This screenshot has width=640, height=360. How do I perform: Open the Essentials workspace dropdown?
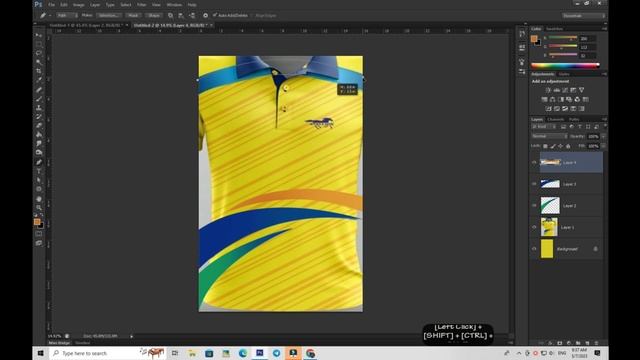[x=583, y=16]
